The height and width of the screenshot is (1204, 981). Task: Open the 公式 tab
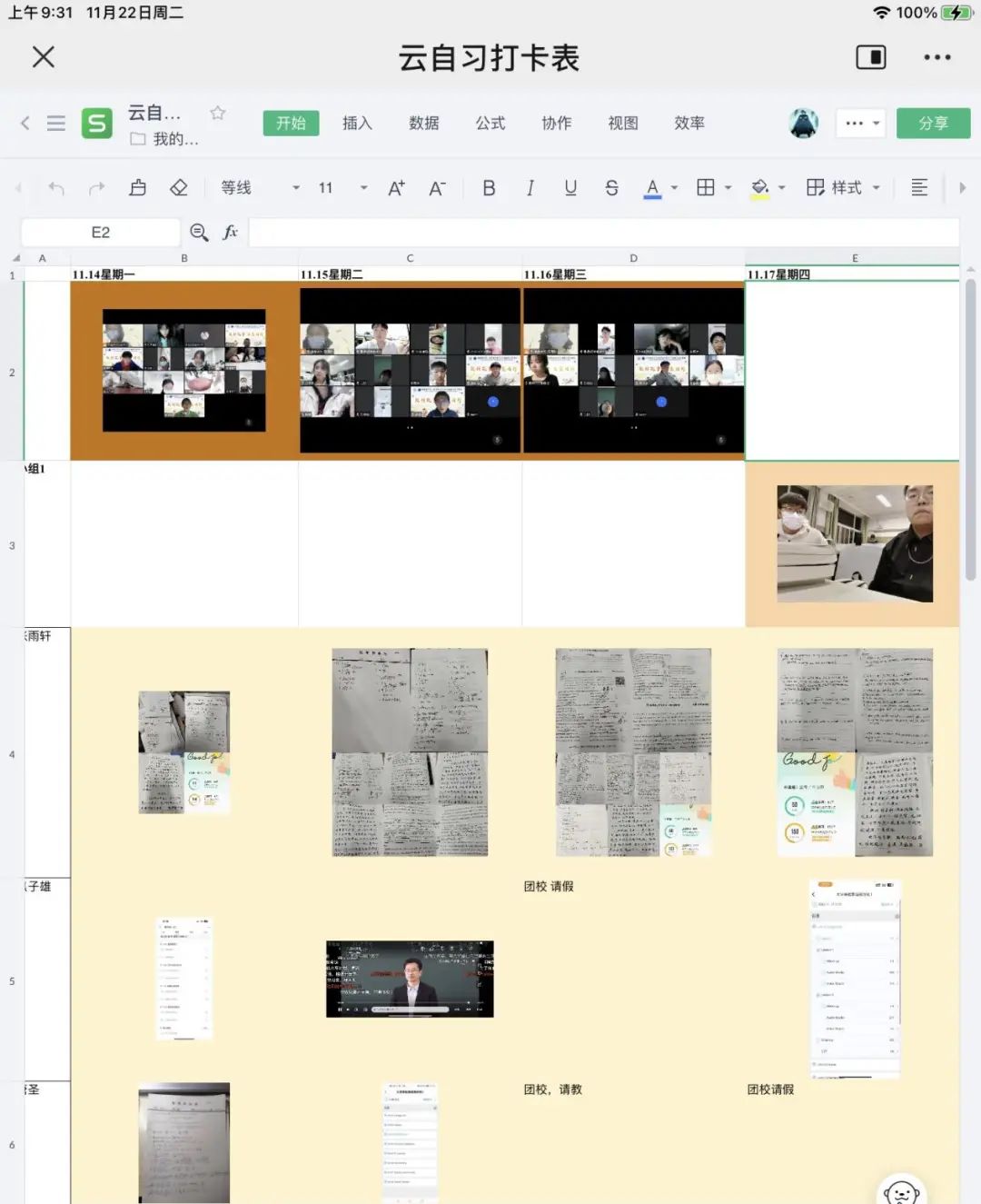pyautogui.click(x=490, y=123)
